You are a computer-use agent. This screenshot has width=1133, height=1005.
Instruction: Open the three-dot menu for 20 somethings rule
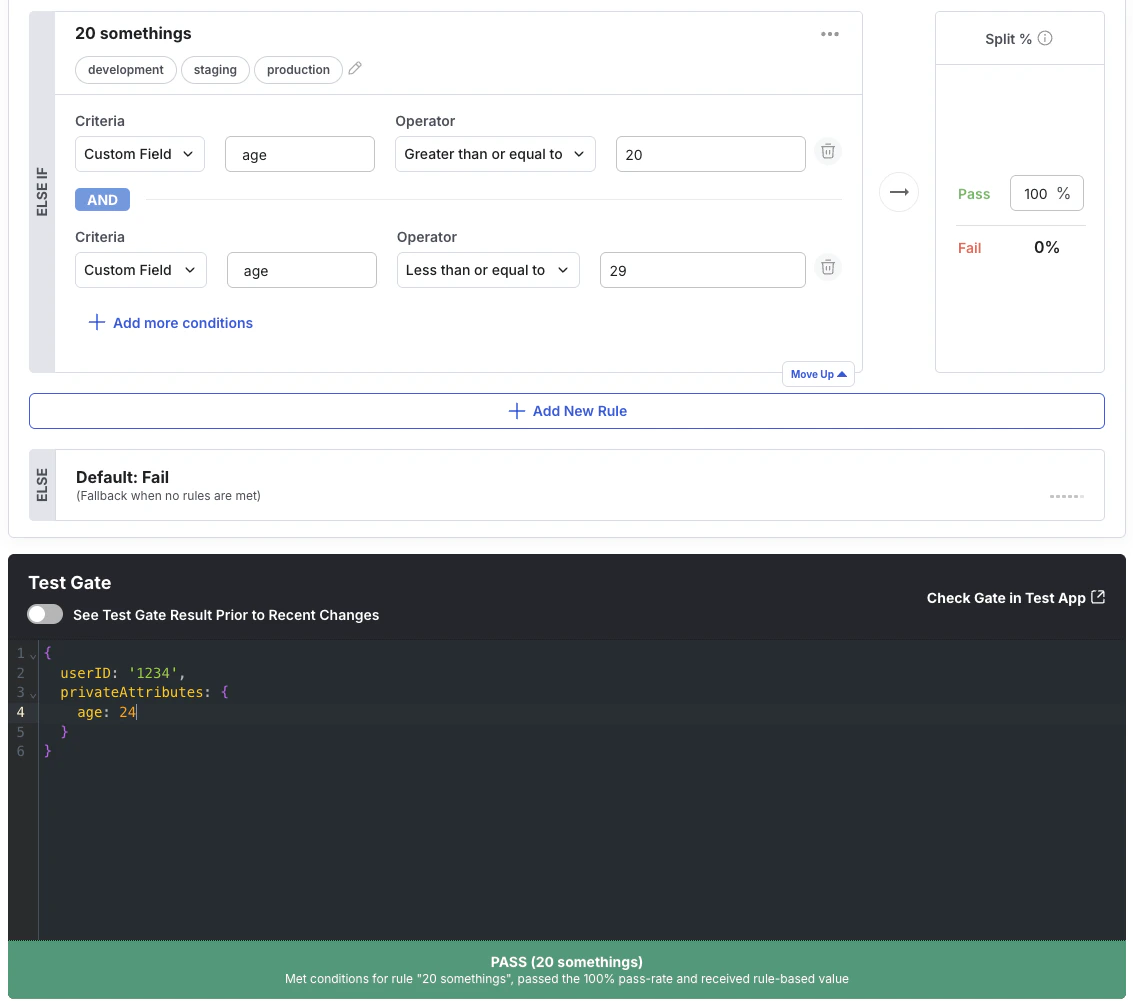pos(830,34)
